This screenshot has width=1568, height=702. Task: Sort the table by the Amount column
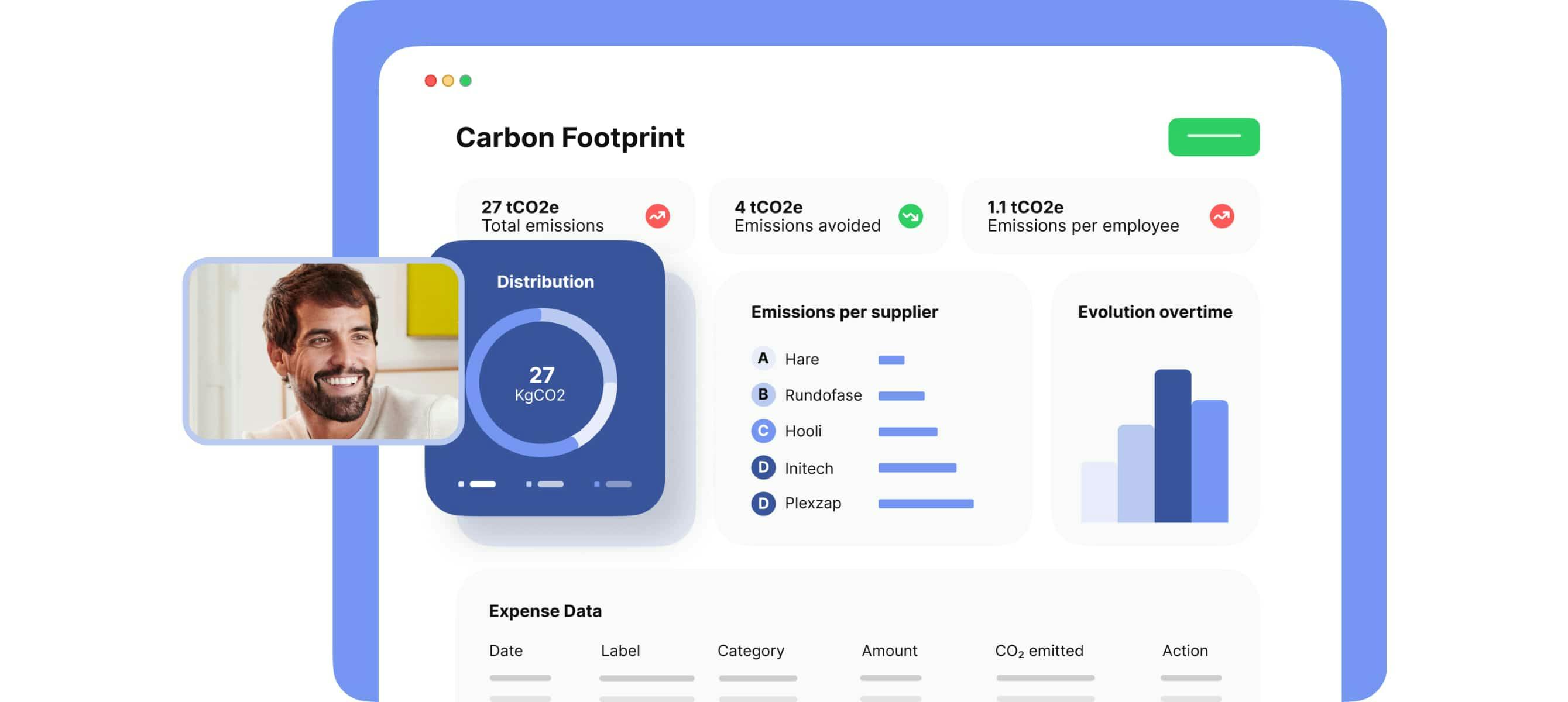click(890, 651)
